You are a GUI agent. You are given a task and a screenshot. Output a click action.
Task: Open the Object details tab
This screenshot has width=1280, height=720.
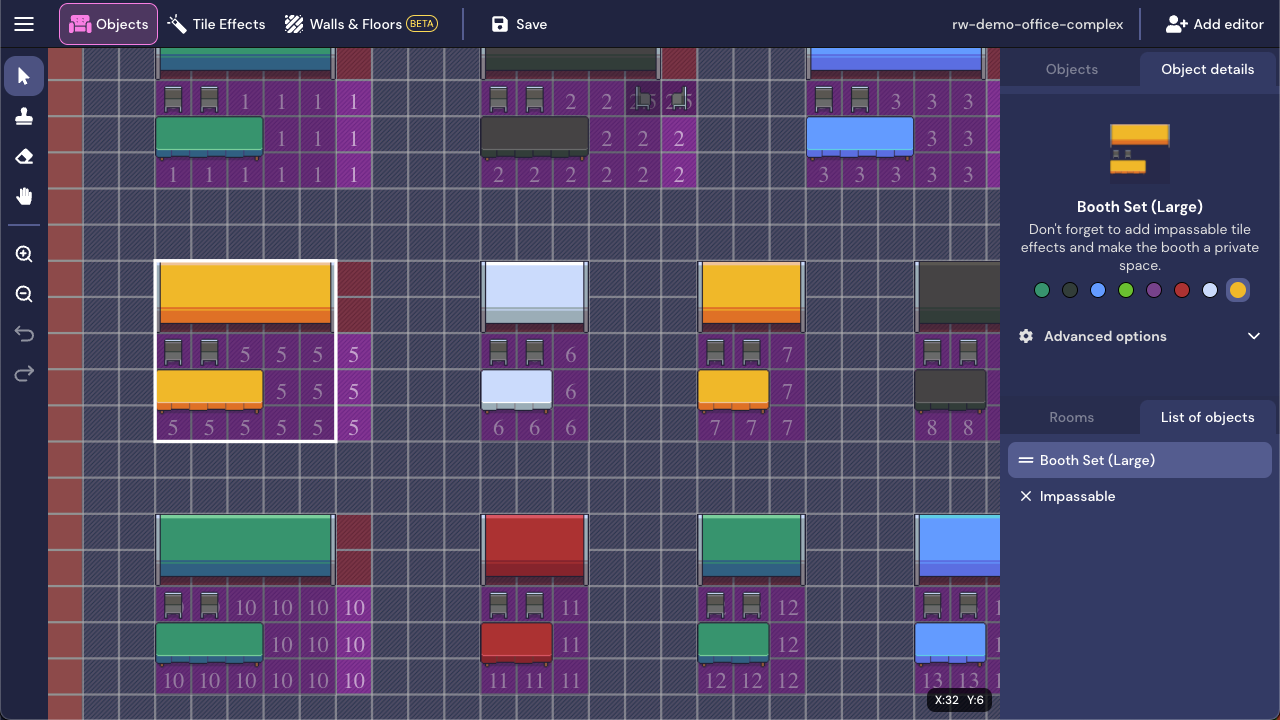[1207, 69]
